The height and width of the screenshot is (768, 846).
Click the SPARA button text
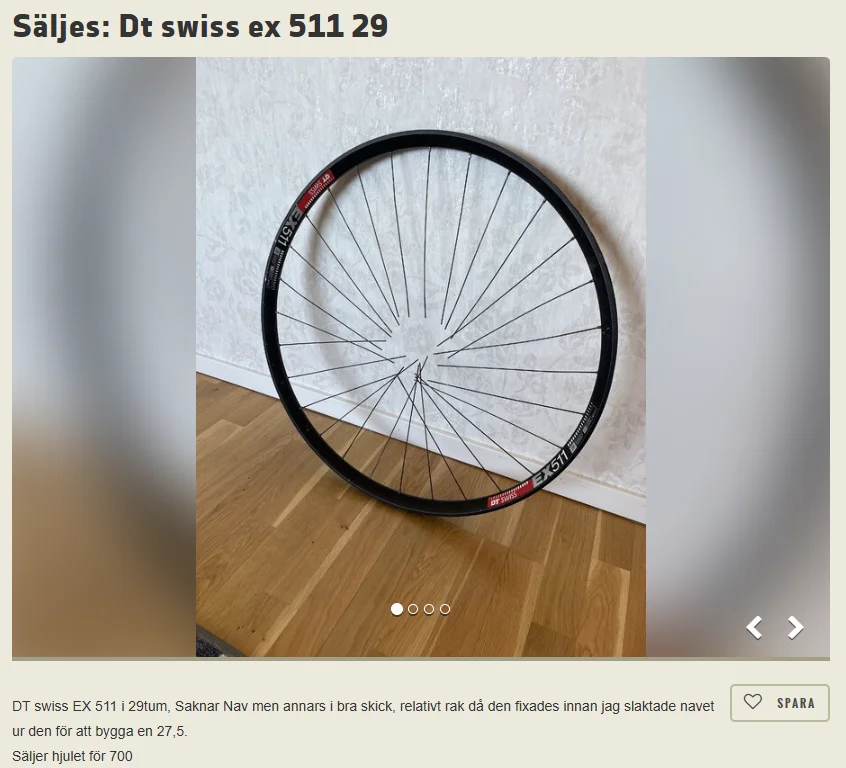click(796, 703)
